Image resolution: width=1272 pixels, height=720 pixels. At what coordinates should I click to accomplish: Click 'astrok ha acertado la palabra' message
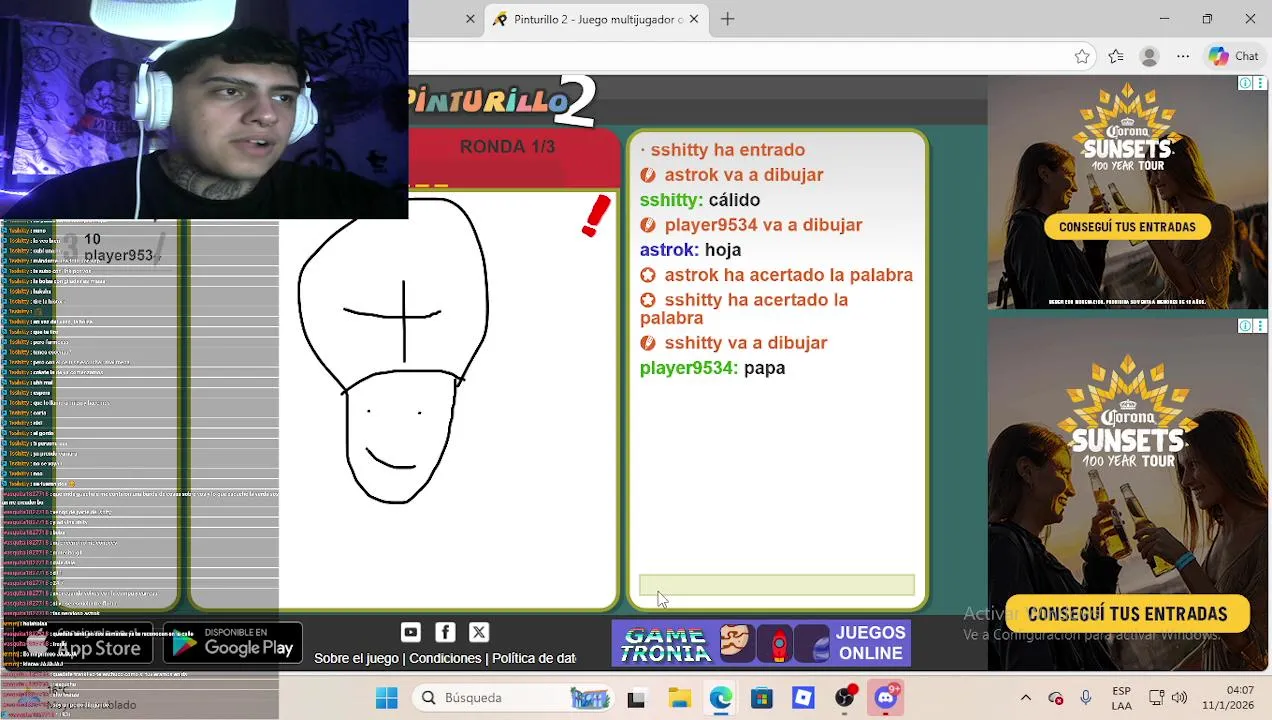point(776,275)
